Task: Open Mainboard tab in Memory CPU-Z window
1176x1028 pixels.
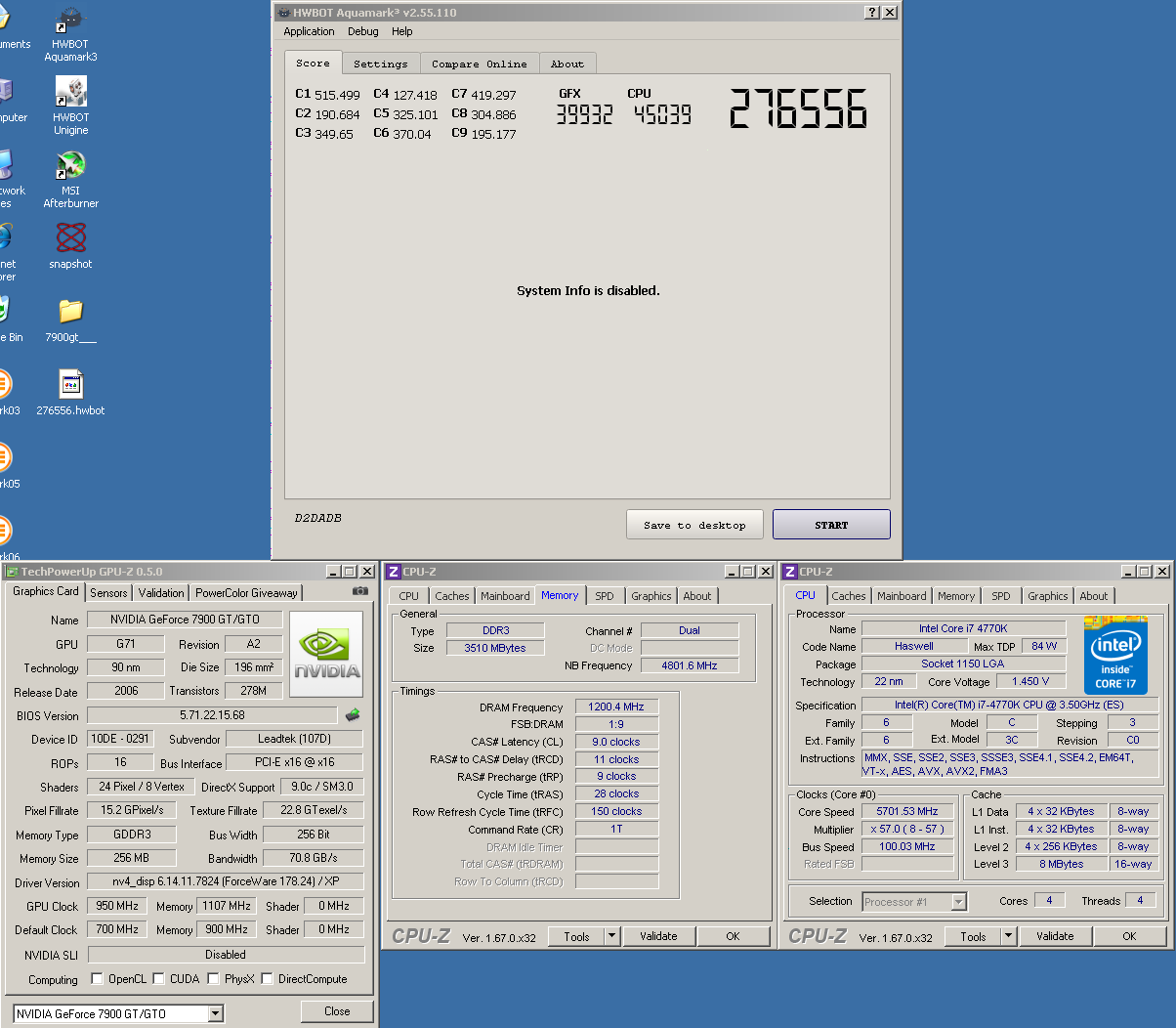Action: point(505,596)
